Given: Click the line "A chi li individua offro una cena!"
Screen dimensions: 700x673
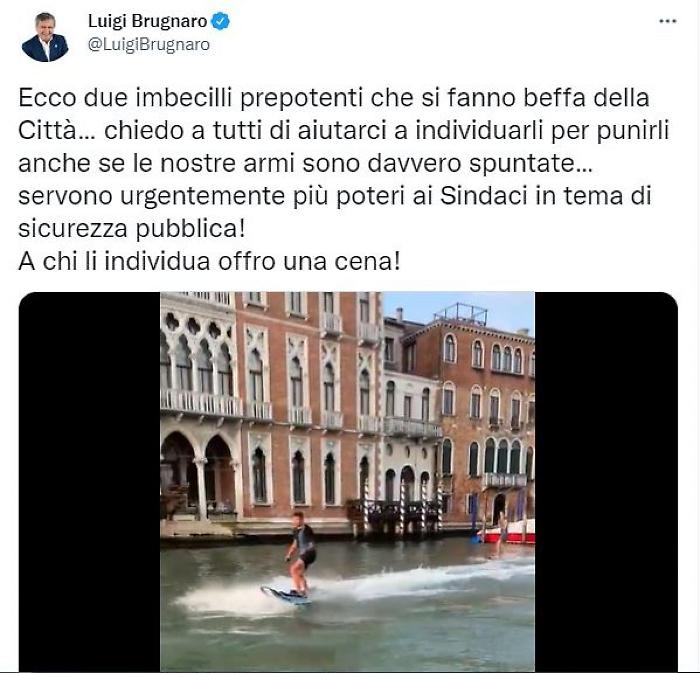Looking at the screenshot, I should [x=209, y=262].
